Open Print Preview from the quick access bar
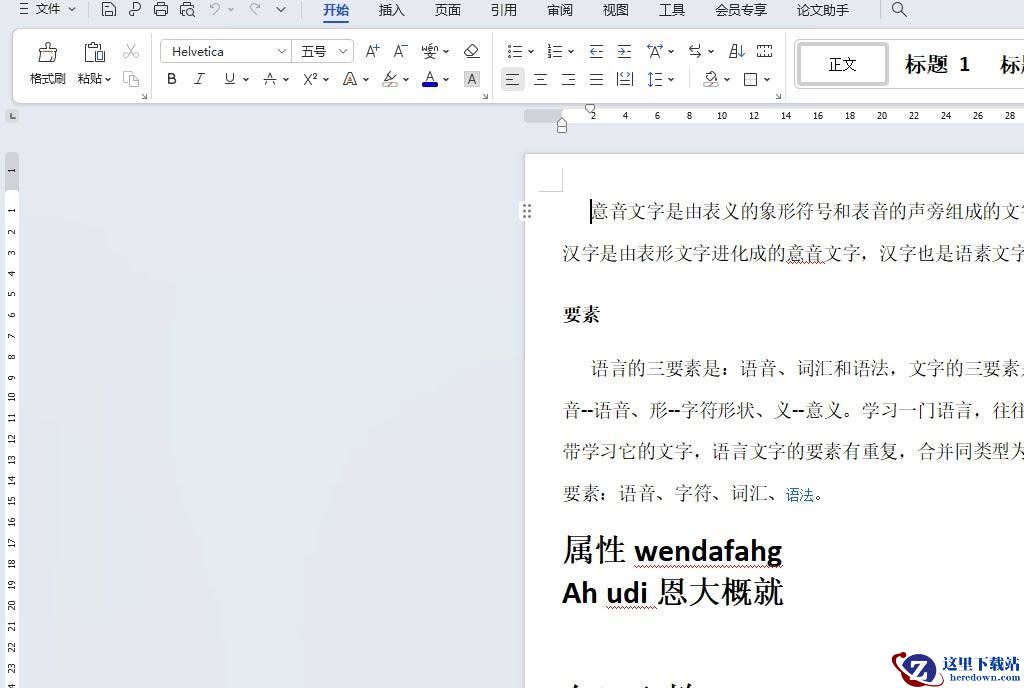 coord(187,10)
